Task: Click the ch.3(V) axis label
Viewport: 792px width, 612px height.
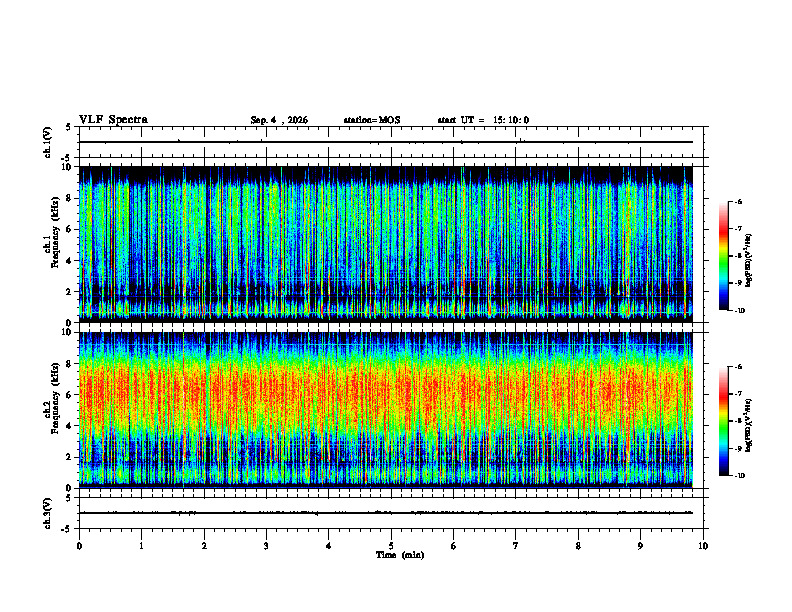Action: pyautogui.click(x=48, y=513)
